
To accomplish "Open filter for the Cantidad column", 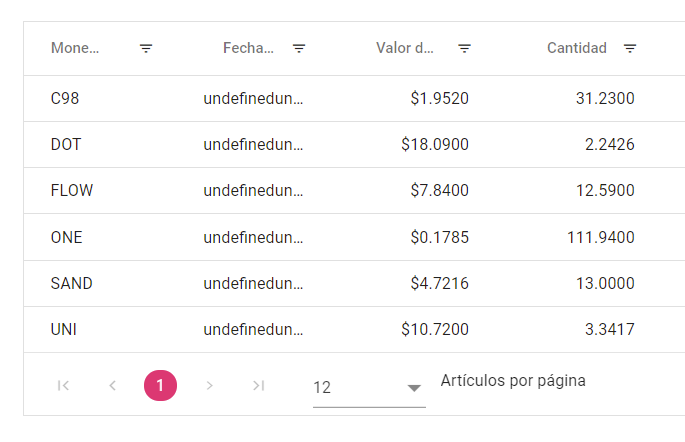I will pos(630,48).
